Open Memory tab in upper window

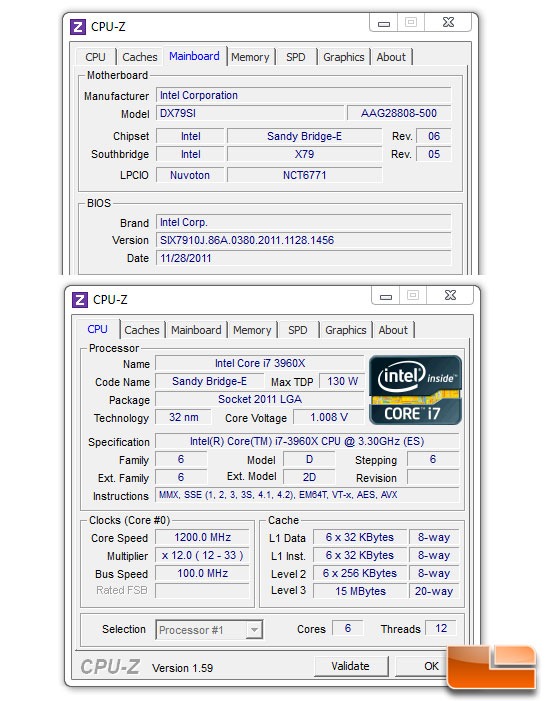tap(250, 57)
